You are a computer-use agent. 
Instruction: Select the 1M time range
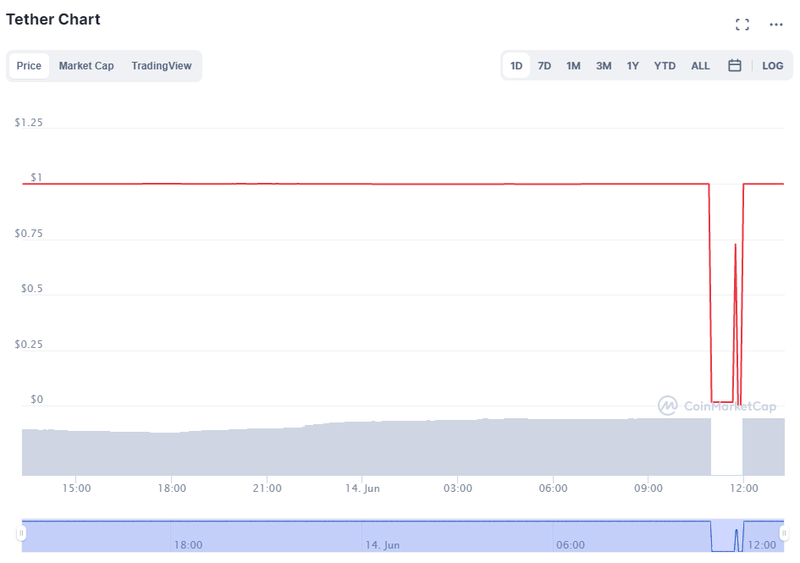pyautogui.click(x=573, y=66)
